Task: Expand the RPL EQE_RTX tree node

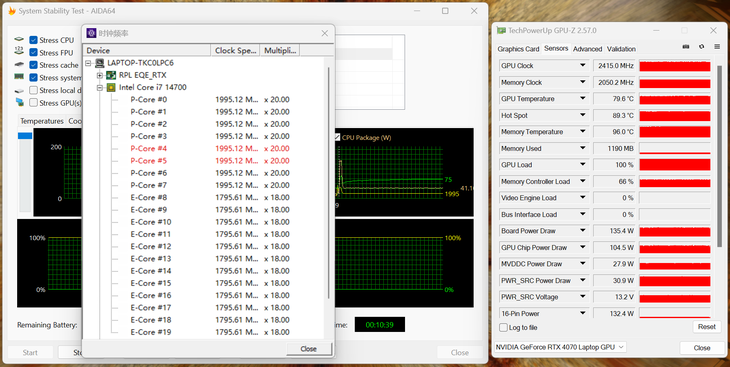Action: 100,75
